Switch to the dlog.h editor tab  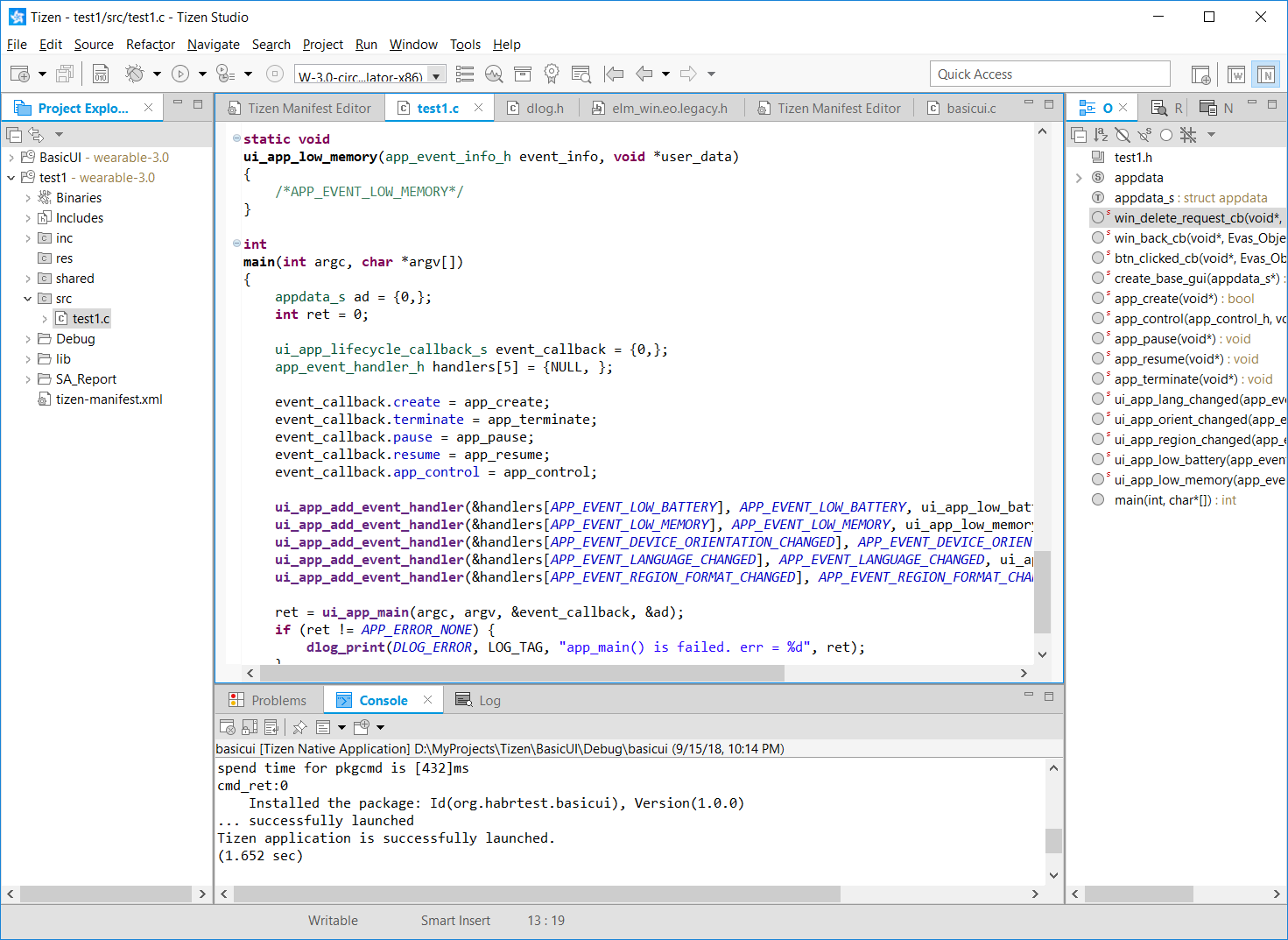coord(544,109)
